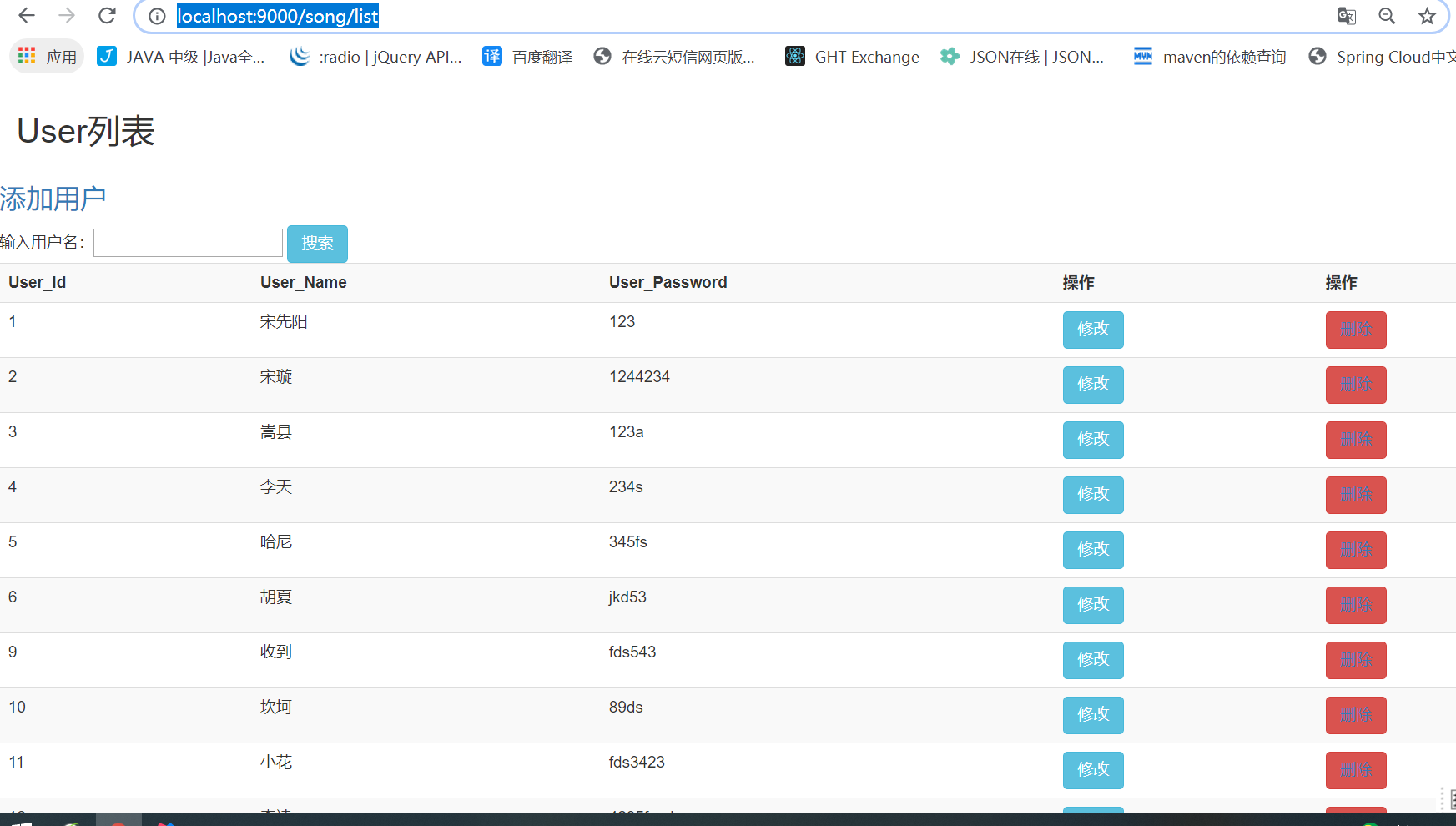This screenshot has width=1456, height=826.
Task: Open JSON在线 bookmark
Action: point(1021,57)
